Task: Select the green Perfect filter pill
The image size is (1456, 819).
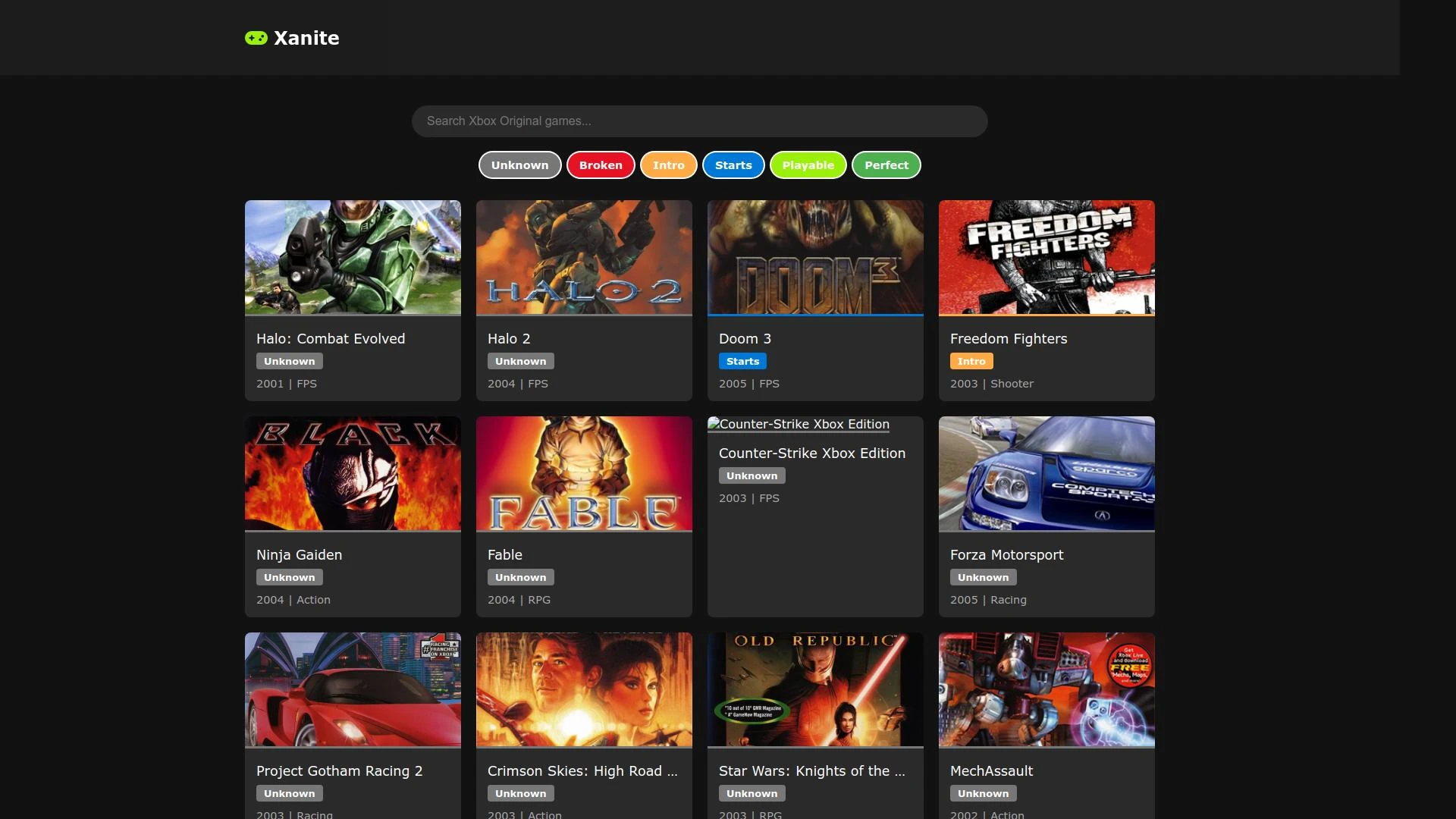Action: (x=886, y=165)
